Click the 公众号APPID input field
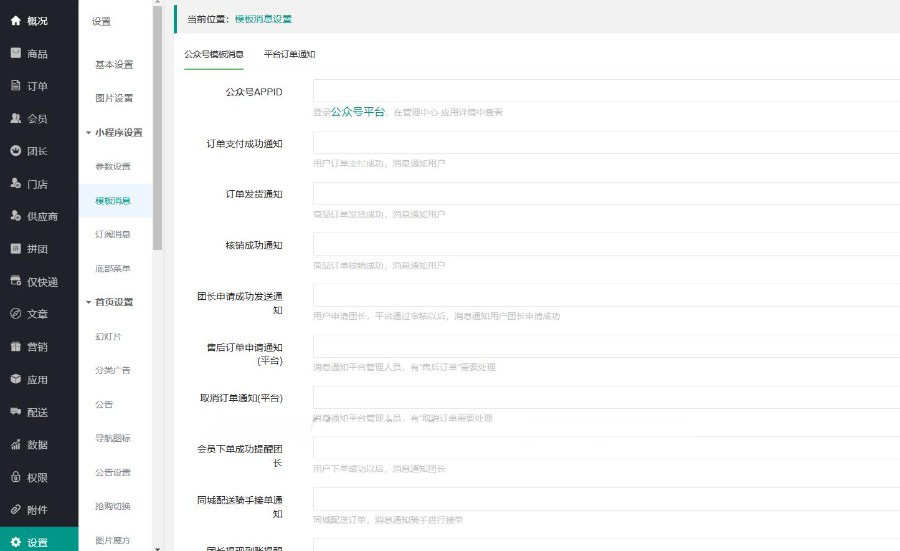 pos(606,92)
